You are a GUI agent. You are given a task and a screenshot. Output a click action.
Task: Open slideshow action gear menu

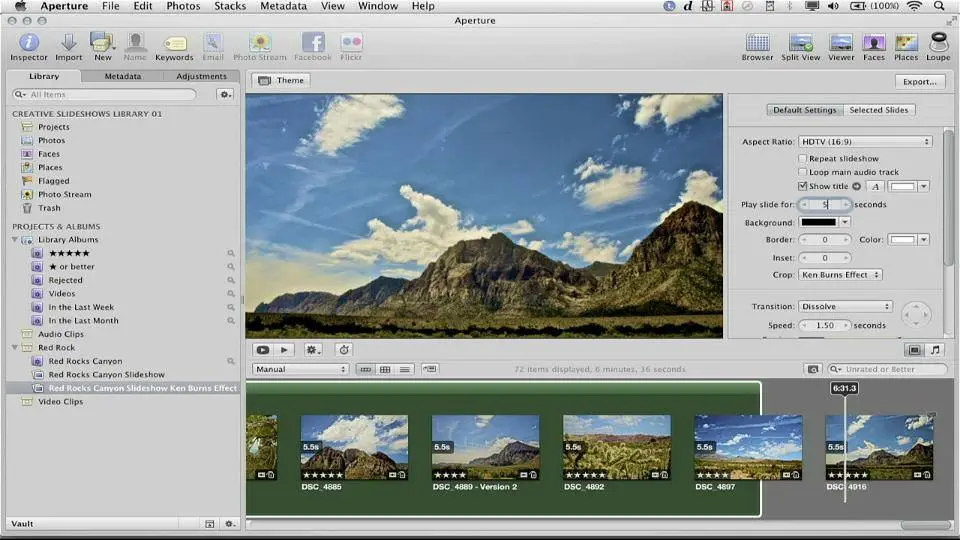[313, 350]
